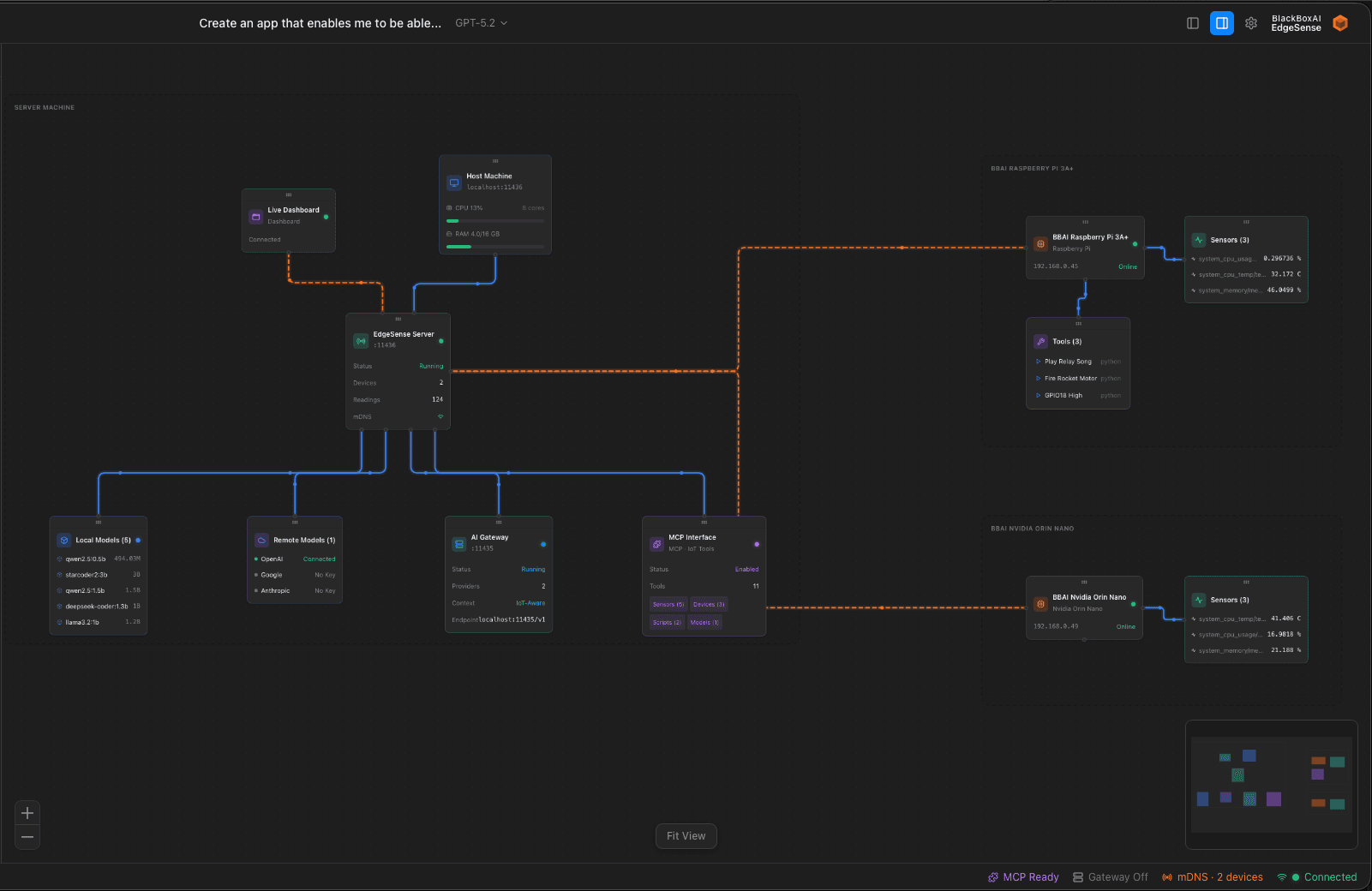Image resolution: width=1372 pixels, height=891 pixels.
Task: Toggle the active right split-view panel
Action: [x=1221, y=23]
